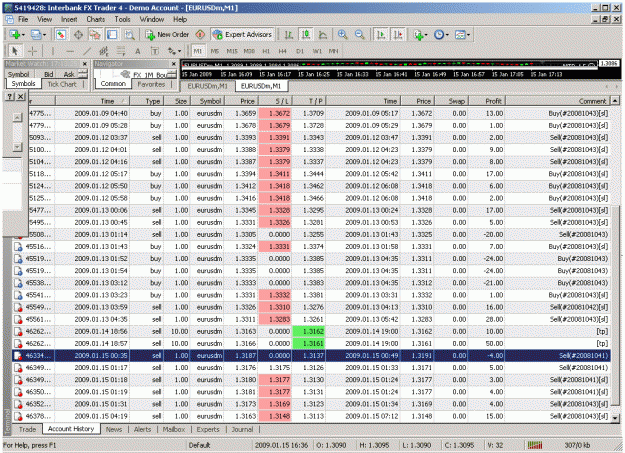Toggle the M1 timeframe
Image resolution: width=625 pixels, height=453 pixels.
tap(198, 51)
